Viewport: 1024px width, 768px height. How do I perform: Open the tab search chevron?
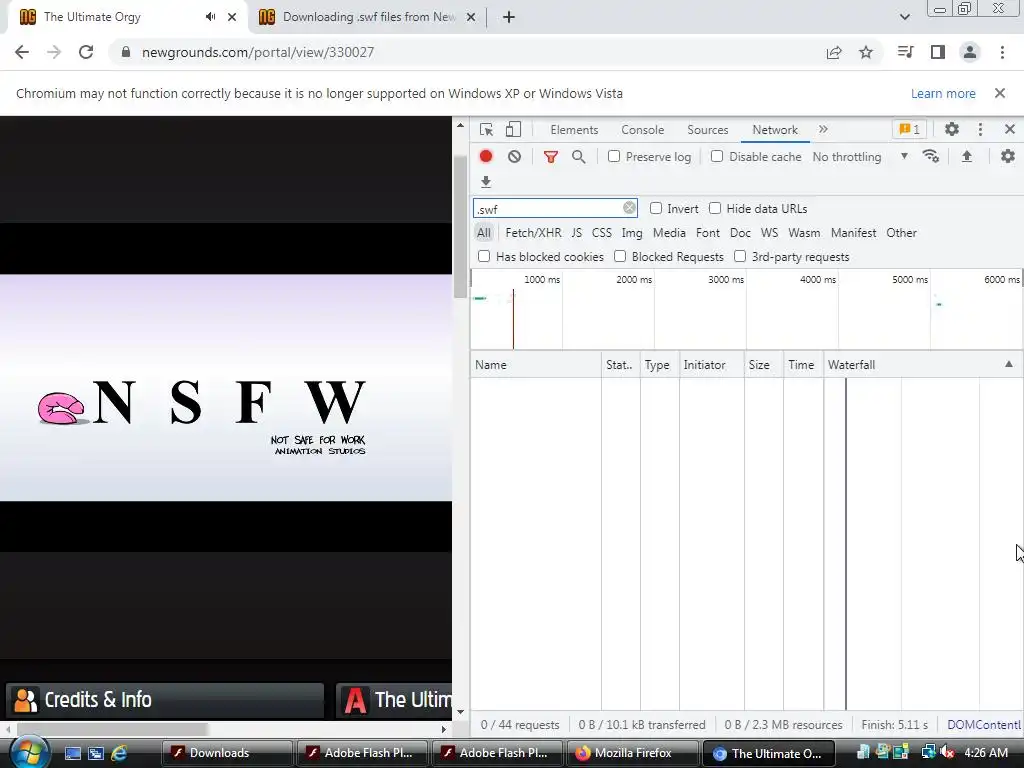[x=904, y=17]
